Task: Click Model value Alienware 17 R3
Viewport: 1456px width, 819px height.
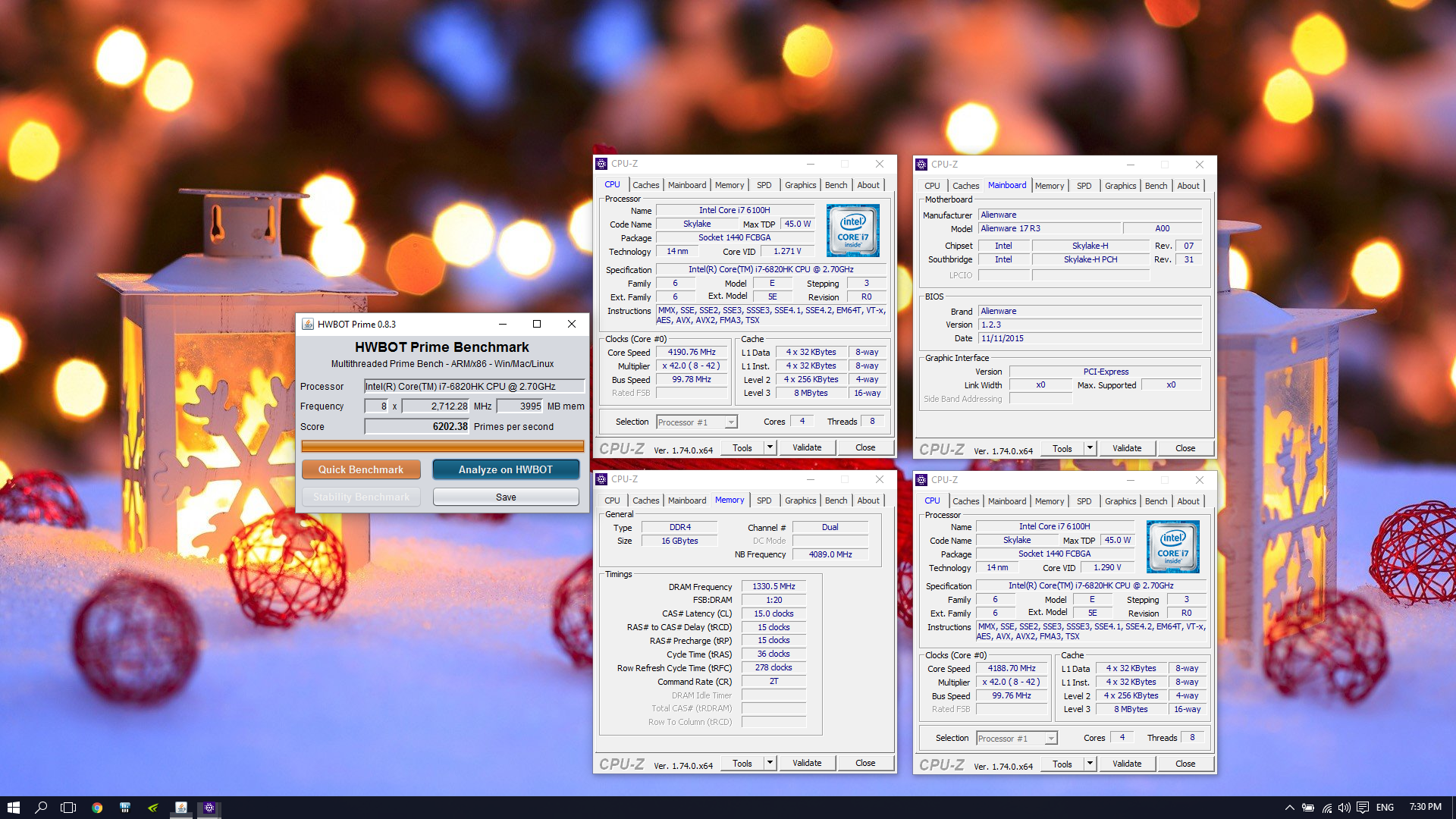Action: (1049, 228)
